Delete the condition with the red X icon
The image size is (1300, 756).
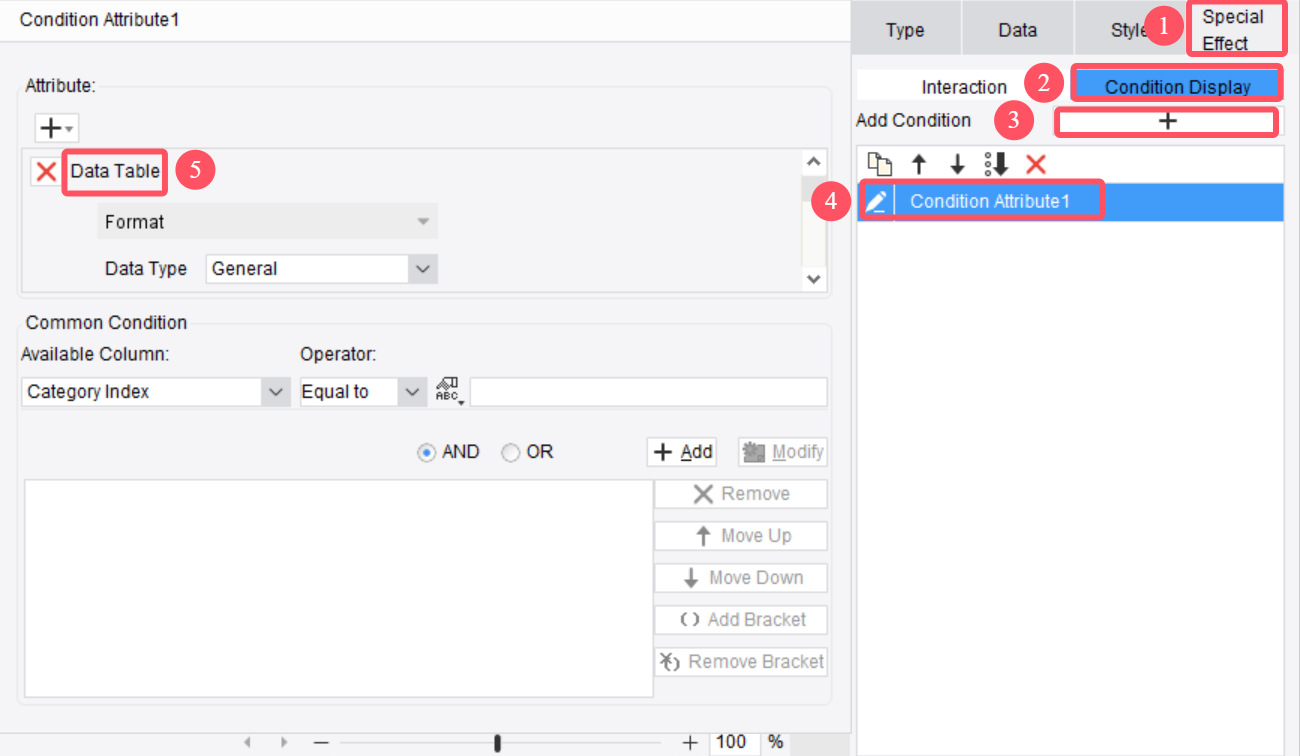click(x=1035, y=164)
